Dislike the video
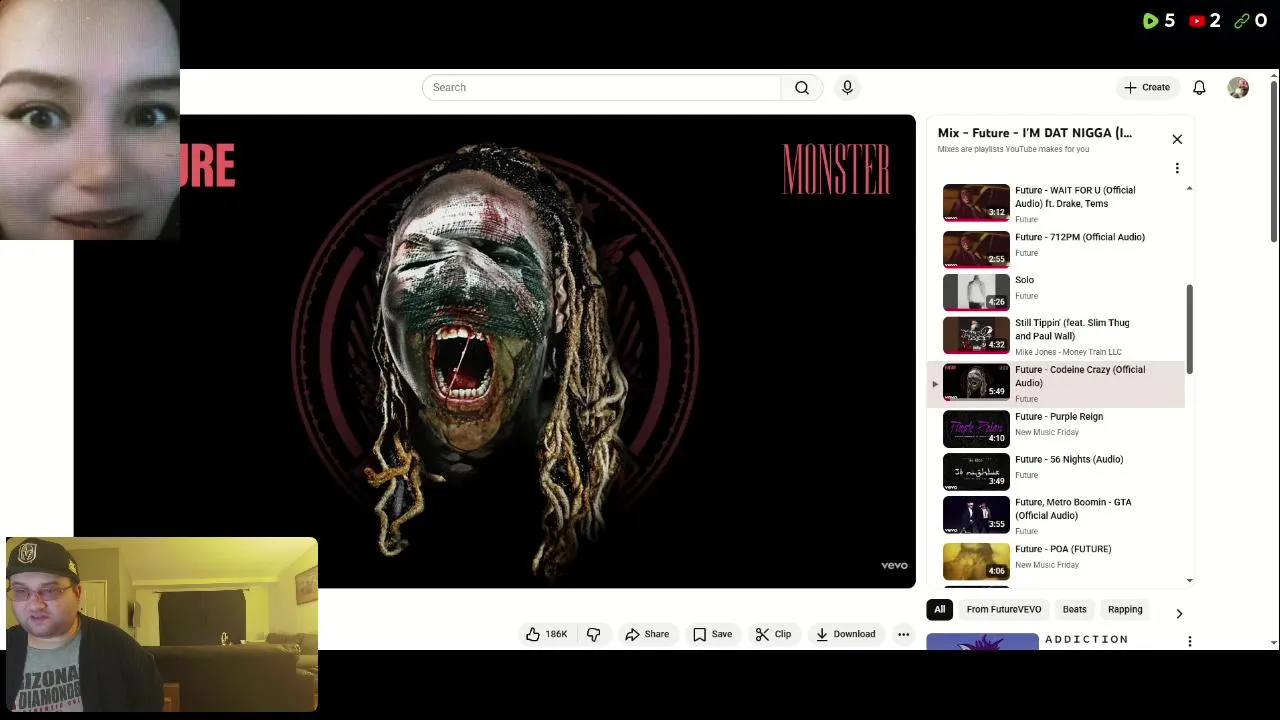The width and height of the screenshot is (1280, 720). click(594, 634)
